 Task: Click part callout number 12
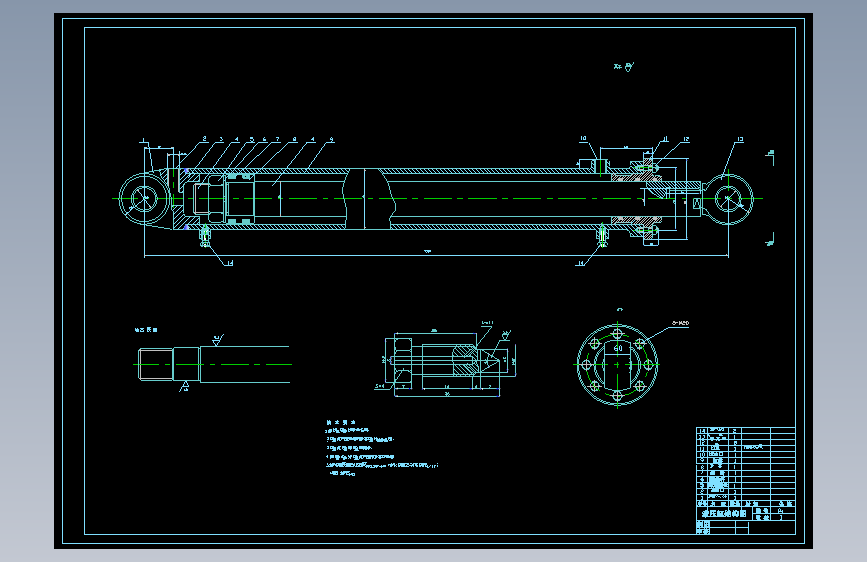[x=686, y=139]
